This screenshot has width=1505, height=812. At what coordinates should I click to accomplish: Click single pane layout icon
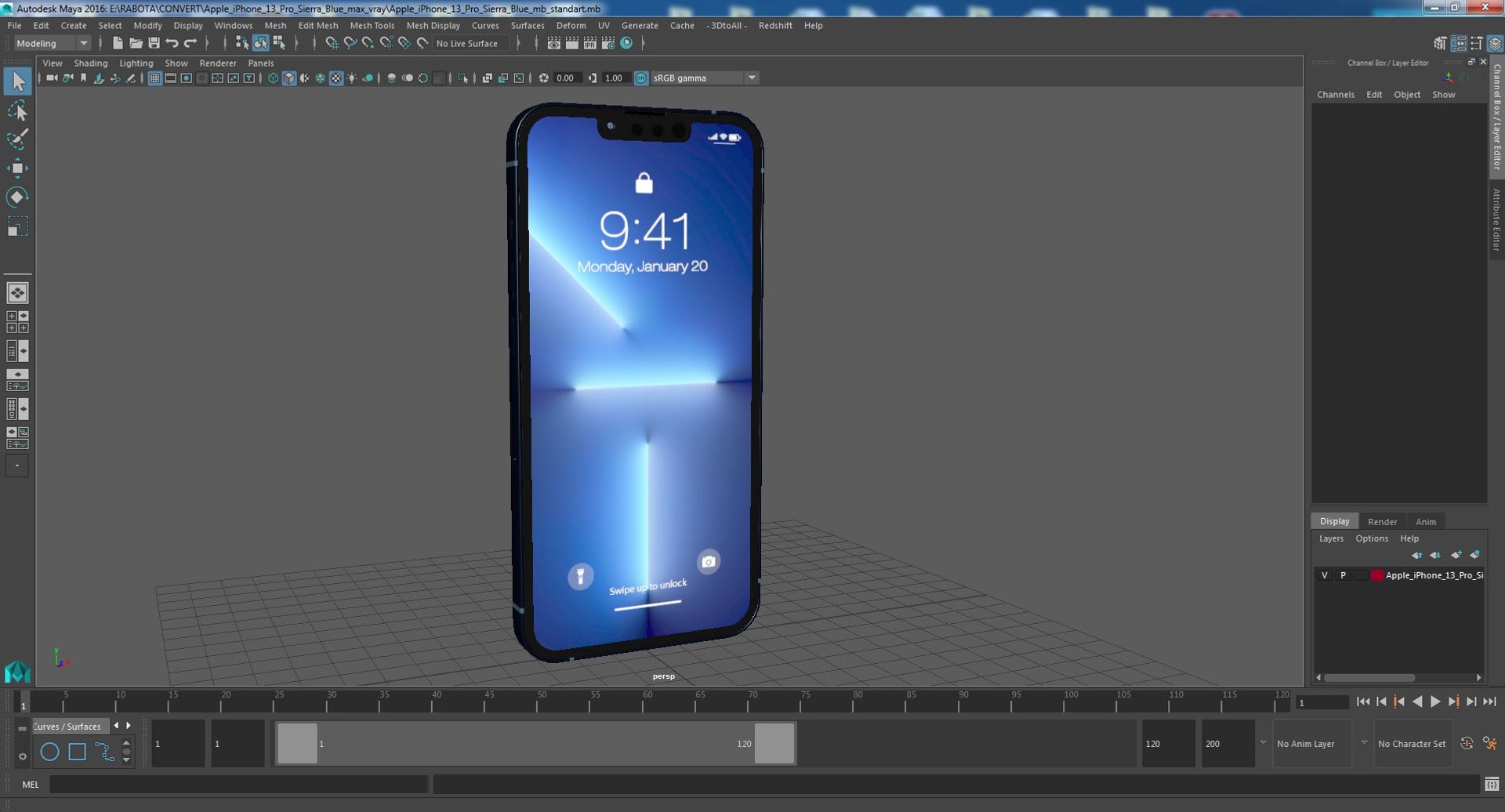[x=17, y=293]
